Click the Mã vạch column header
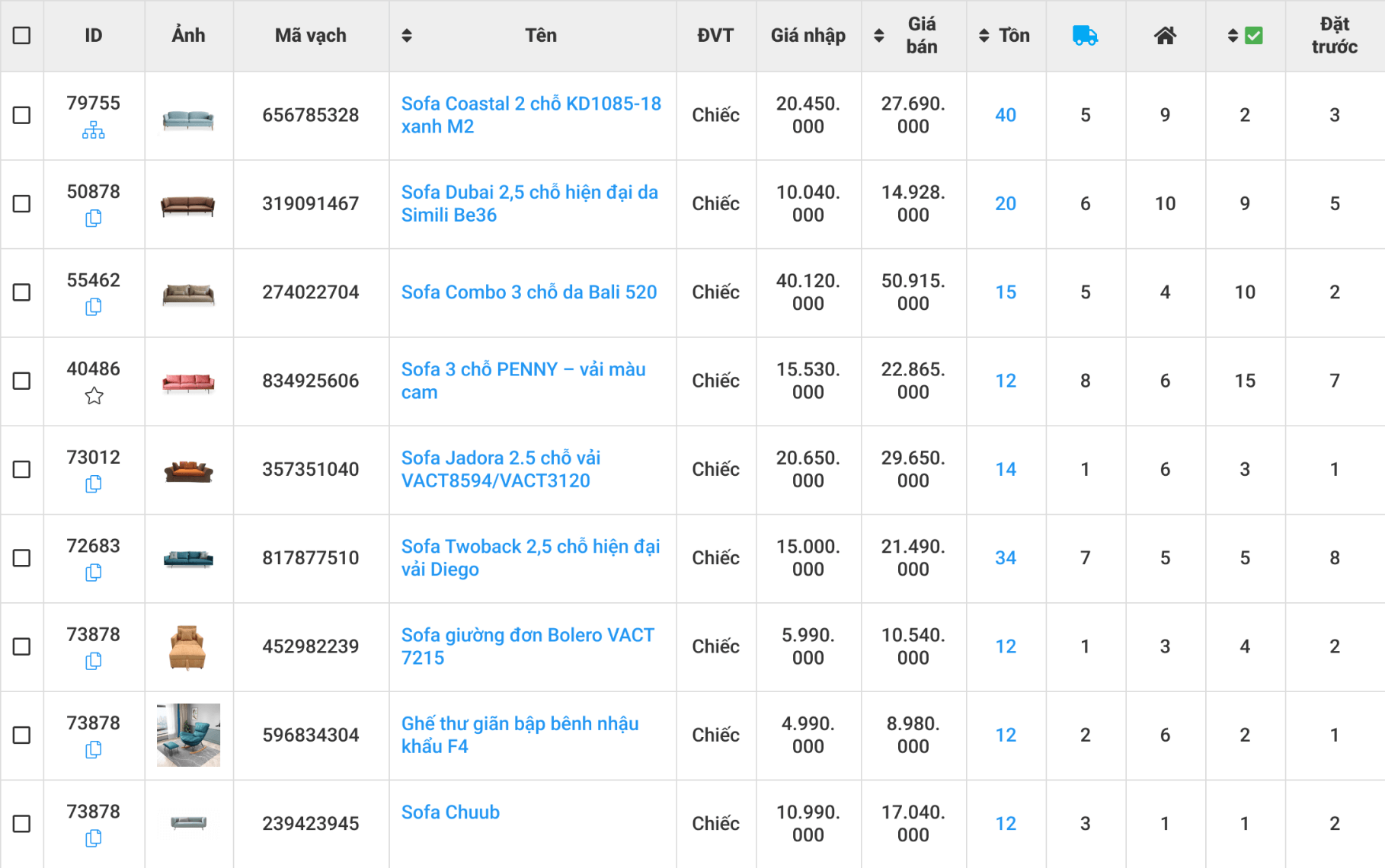1385x868 pixels. (x=310, y=36)
